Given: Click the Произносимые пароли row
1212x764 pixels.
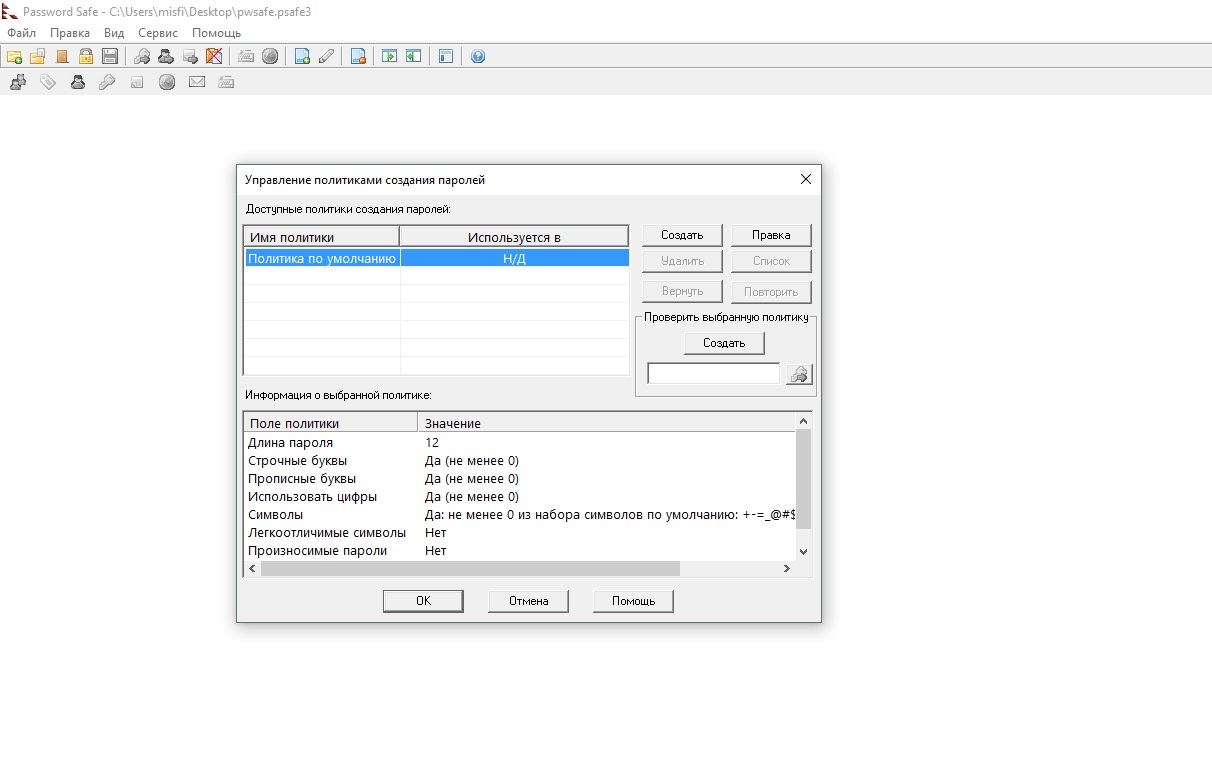Looking at the screenshot, I should 520,551.
